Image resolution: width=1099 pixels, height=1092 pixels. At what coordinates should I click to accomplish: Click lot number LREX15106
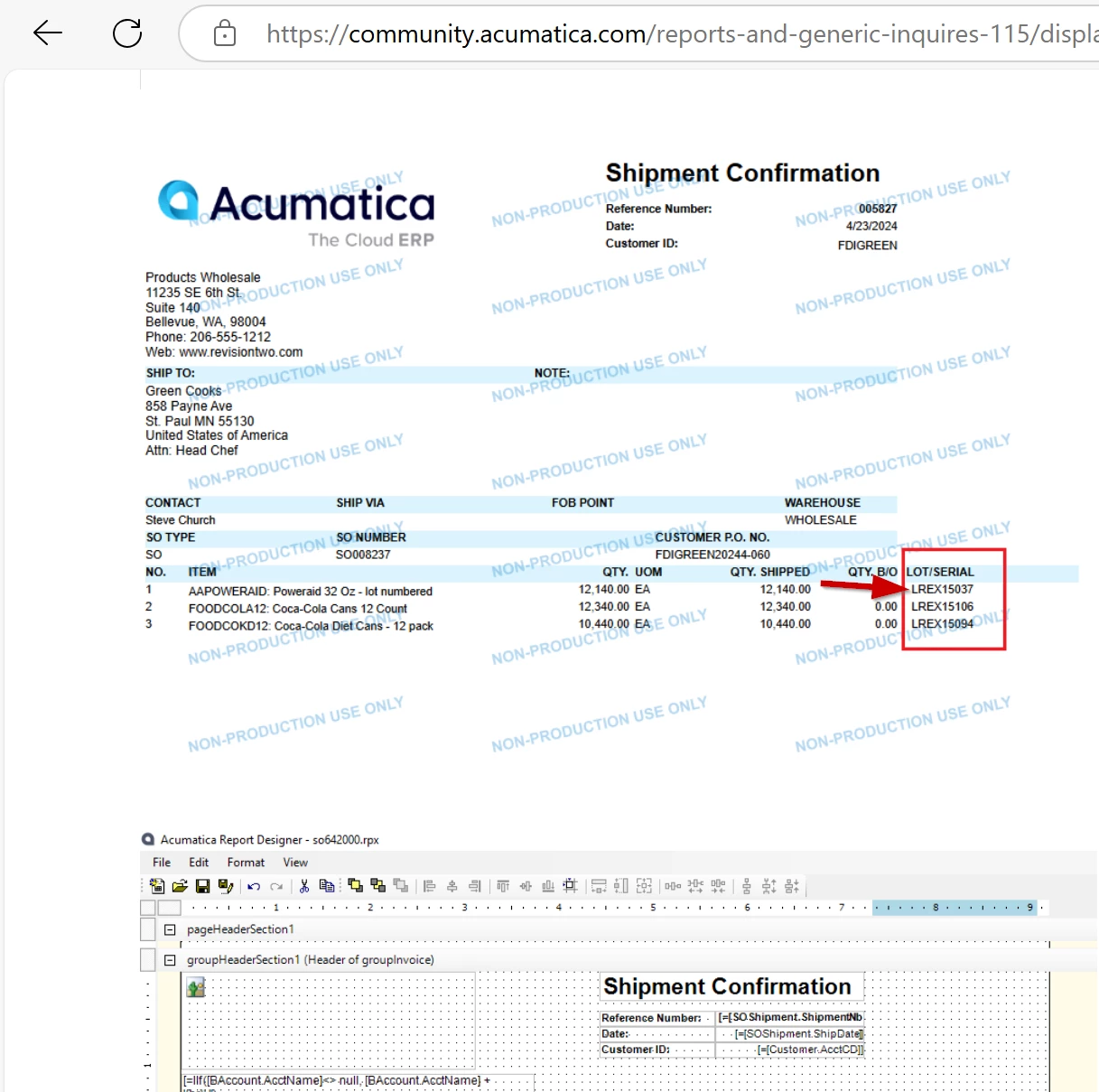tap(943, 606)
